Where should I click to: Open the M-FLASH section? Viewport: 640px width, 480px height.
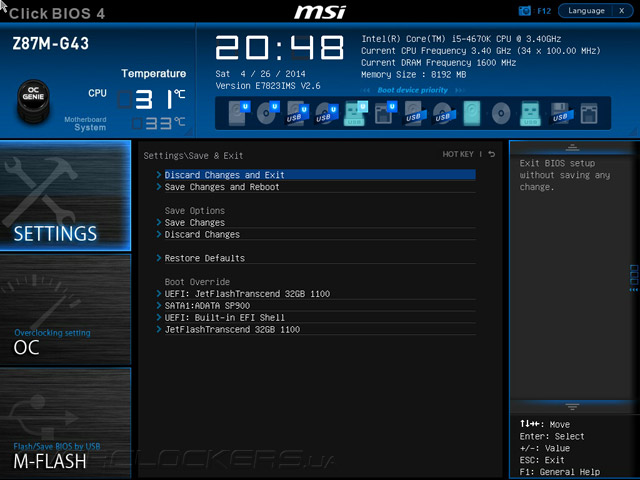[x=65, y=423]
